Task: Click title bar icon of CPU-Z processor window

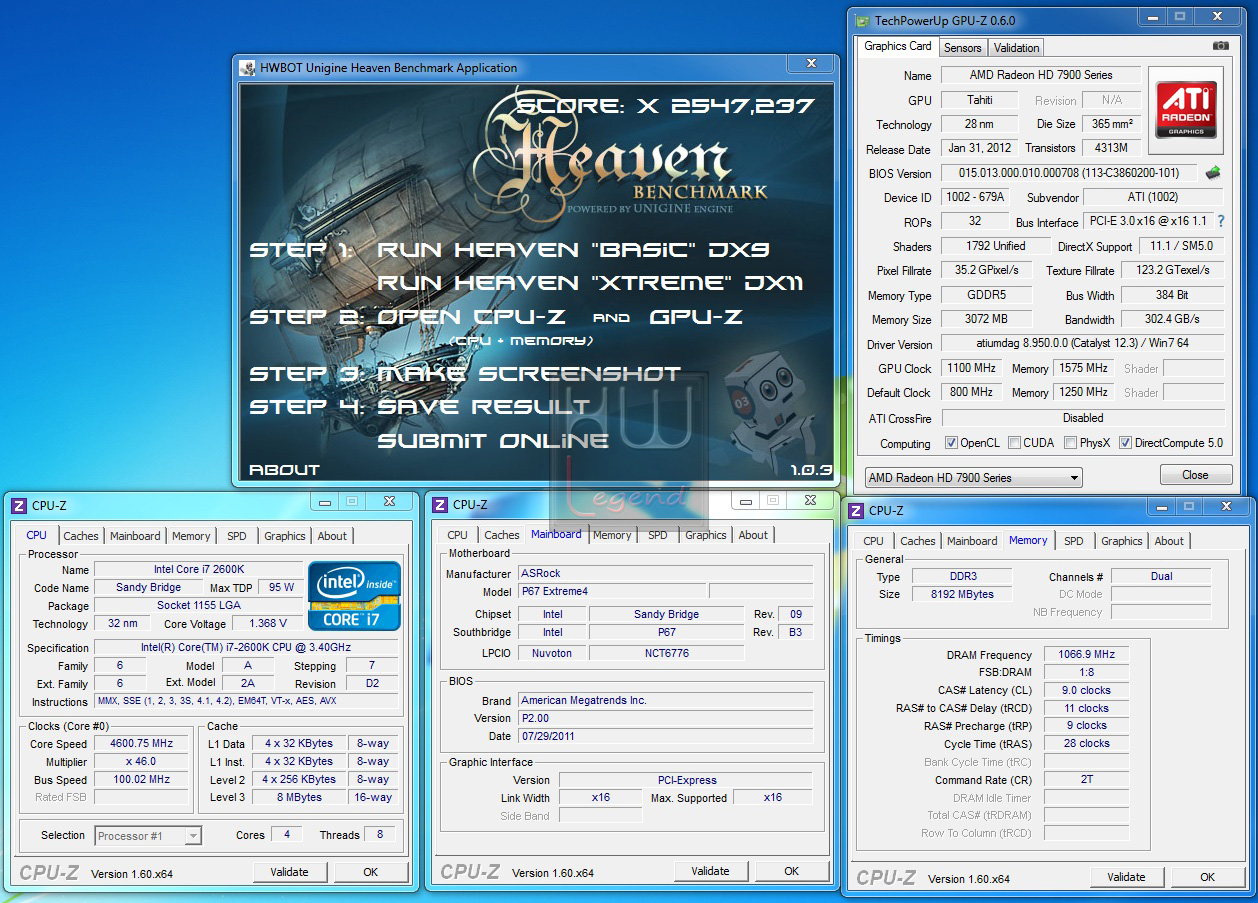Action: (18, 505)
